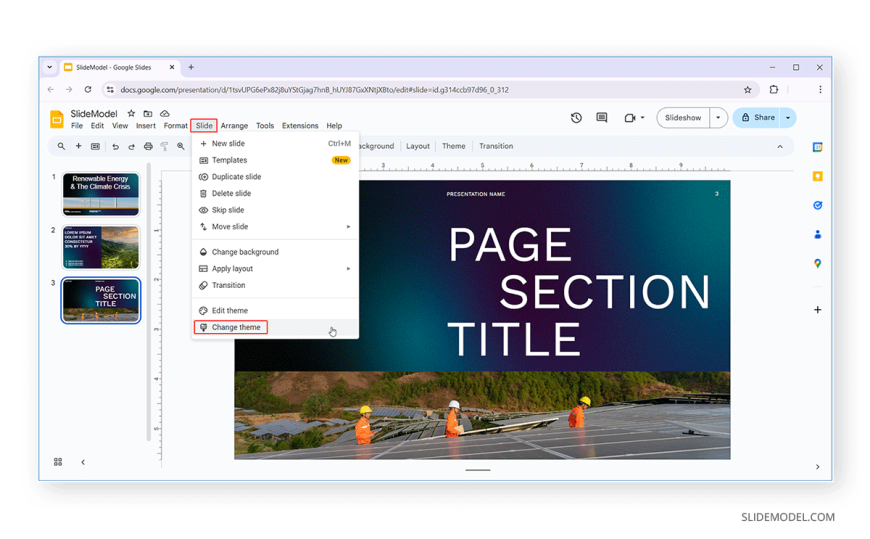Open Google Slides home logo
This screenshot has height=539, width=870.
tap(57, 119)
